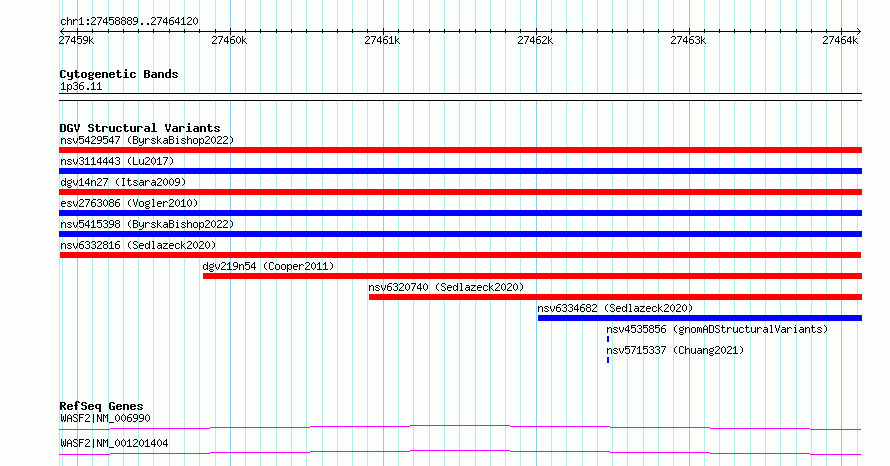The height and width of the screenshot is (466, 890).
Task: Click the small blue marker under nsv5715337
Action: tap(608, 360)
